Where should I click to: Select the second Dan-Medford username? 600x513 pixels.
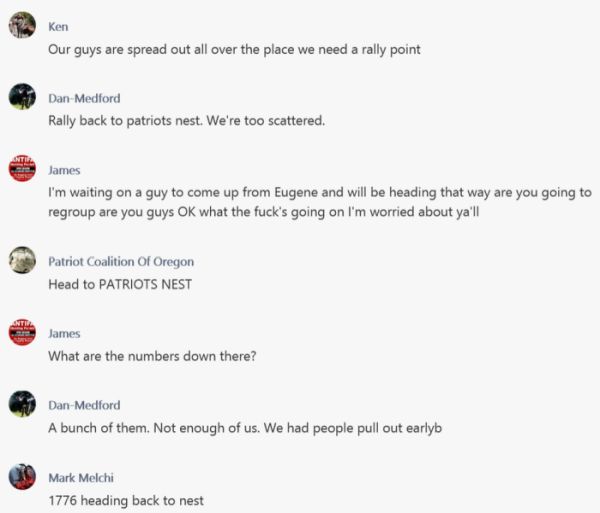tap(84, 405)
